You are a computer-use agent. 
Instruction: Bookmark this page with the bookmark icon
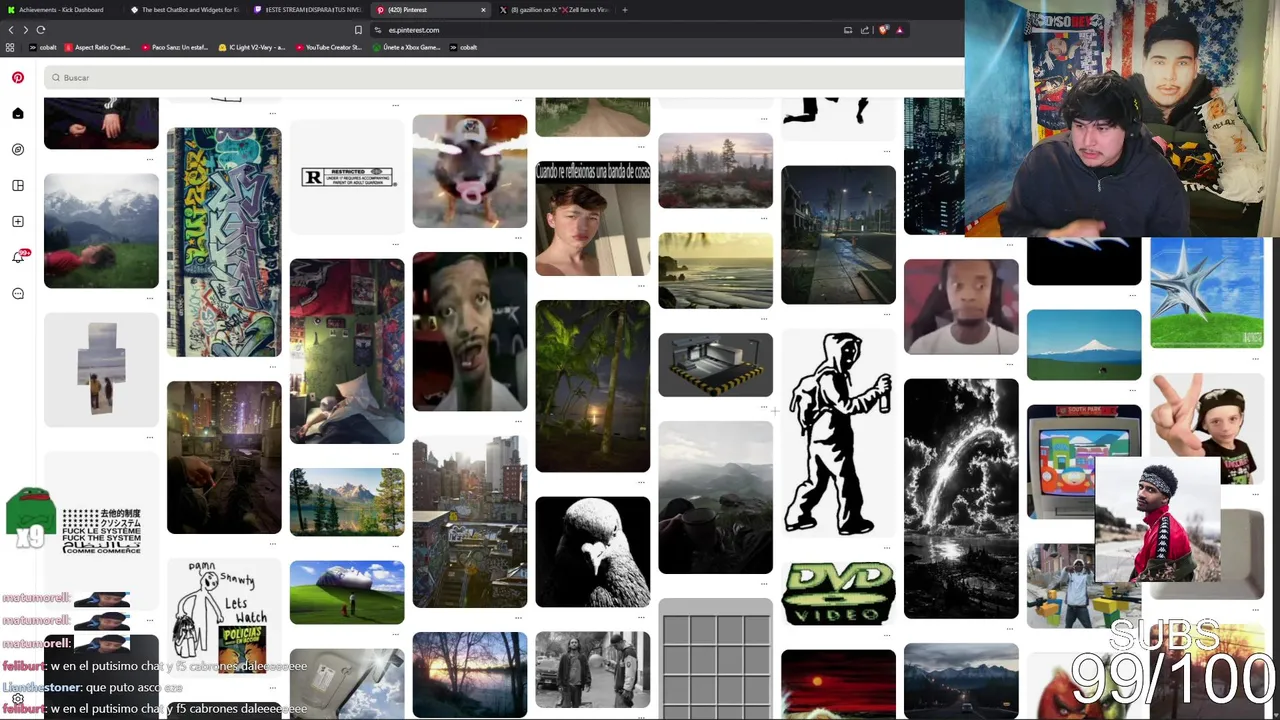359,30
